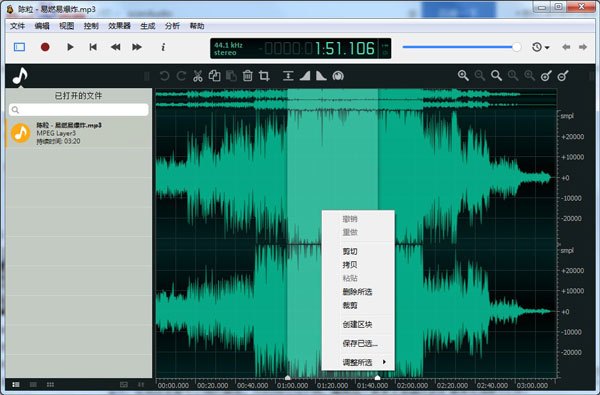600x395 pixels.
Task: Click the overview waveform strip at top
Action: (x=356, y=99)
